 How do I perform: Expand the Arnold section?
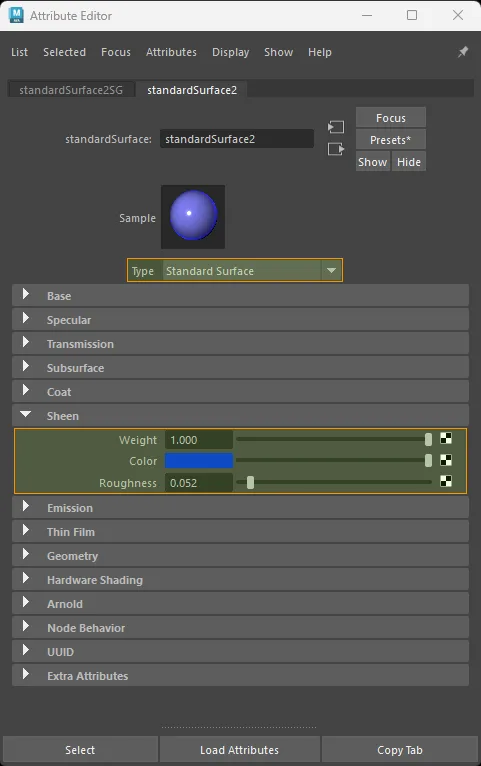(x=240, y=603)
